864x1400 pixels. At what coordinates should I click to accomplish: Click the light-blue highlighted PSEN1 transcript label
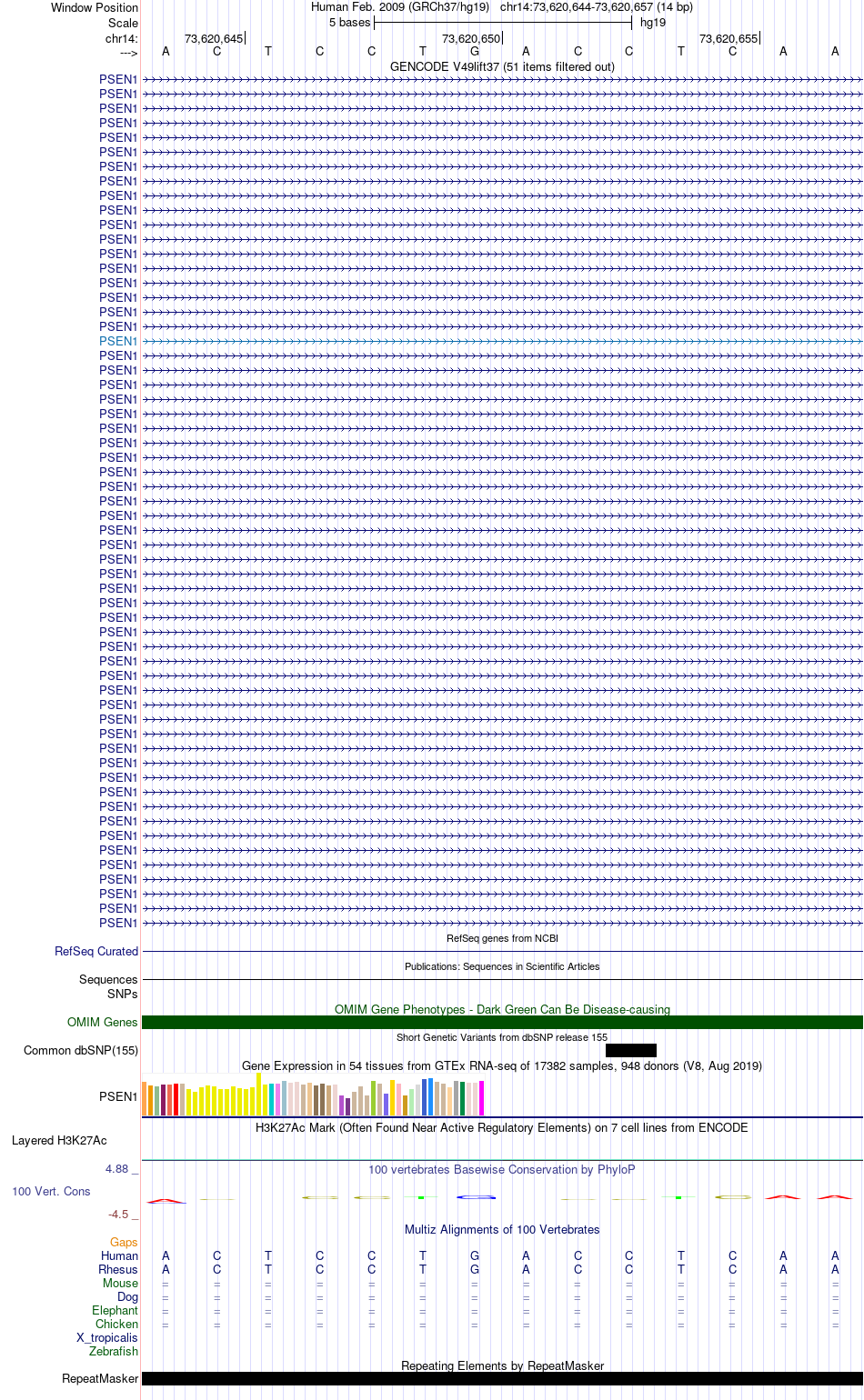click(x=118, y=341)
